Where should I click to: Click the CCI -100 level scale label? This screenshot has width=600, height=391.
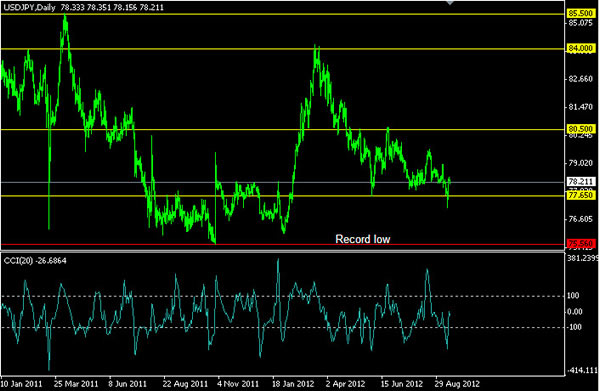click(x=574, y=327)
